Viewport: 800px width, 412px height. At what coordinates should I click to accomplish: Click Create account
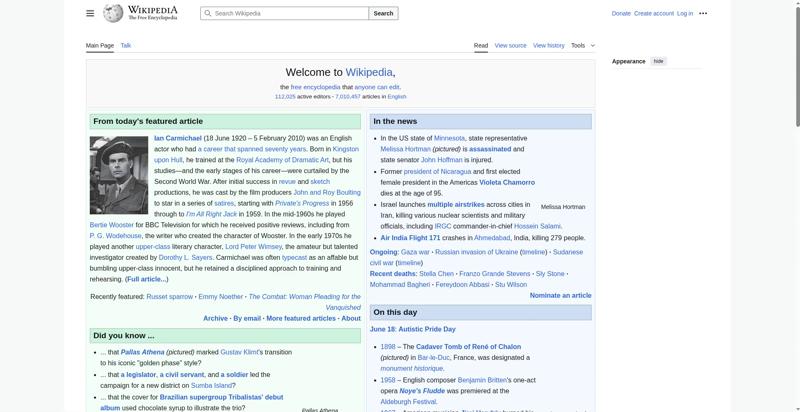click(x=654, y=14)
